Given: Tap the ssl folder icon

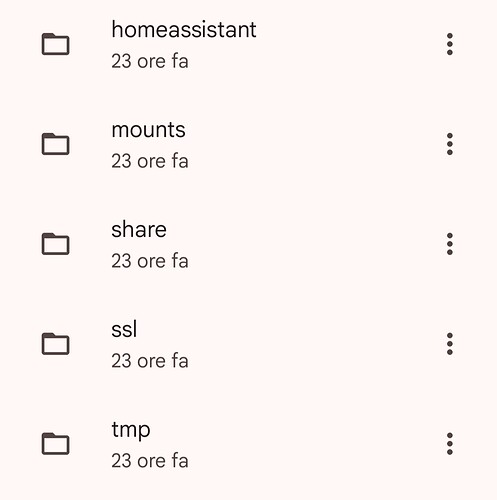Looking at the screenshot, I should [55, 344].
